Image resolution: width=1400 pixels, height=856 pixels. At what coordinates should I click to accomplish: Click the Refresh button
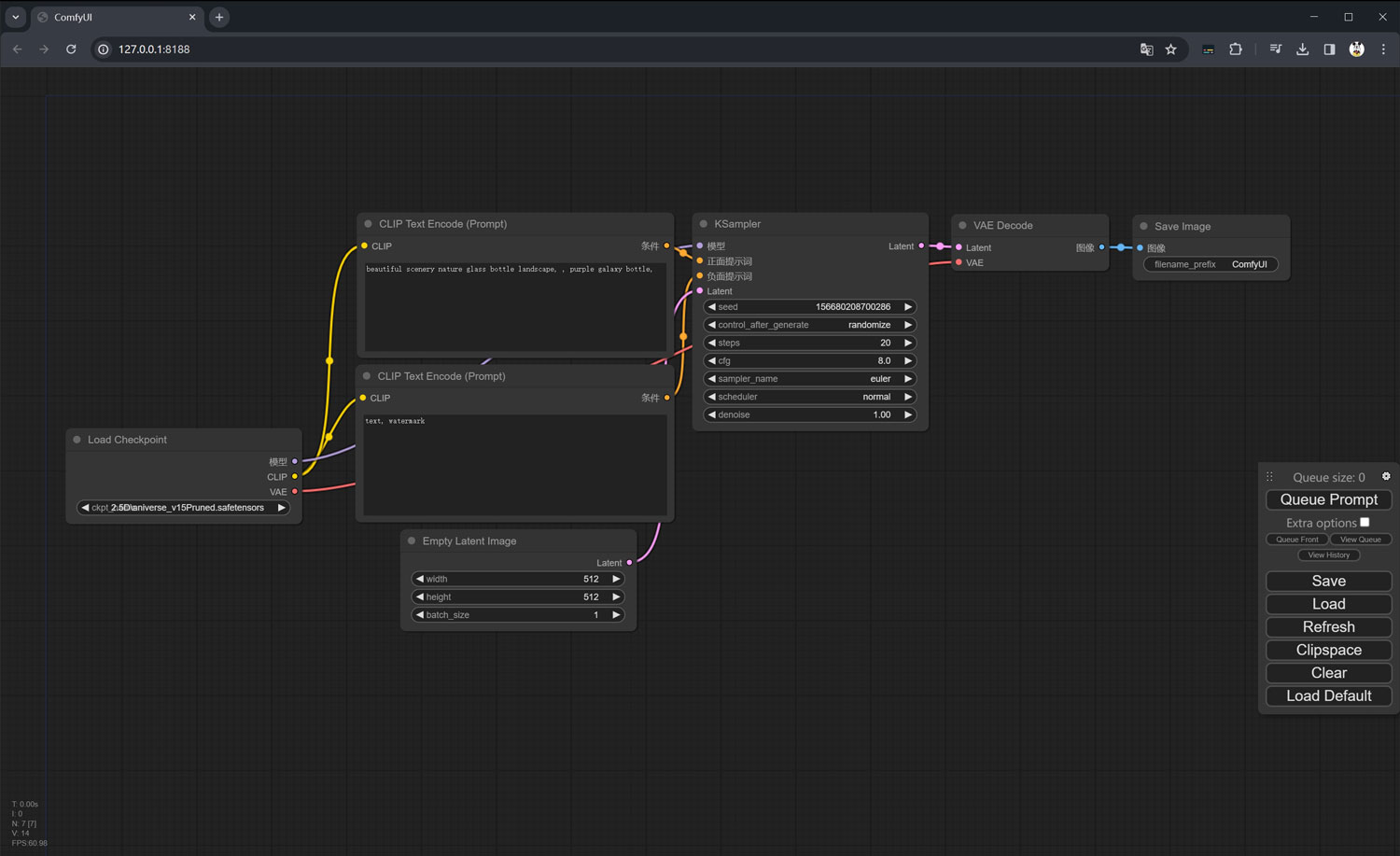(x=1329, y=627)
